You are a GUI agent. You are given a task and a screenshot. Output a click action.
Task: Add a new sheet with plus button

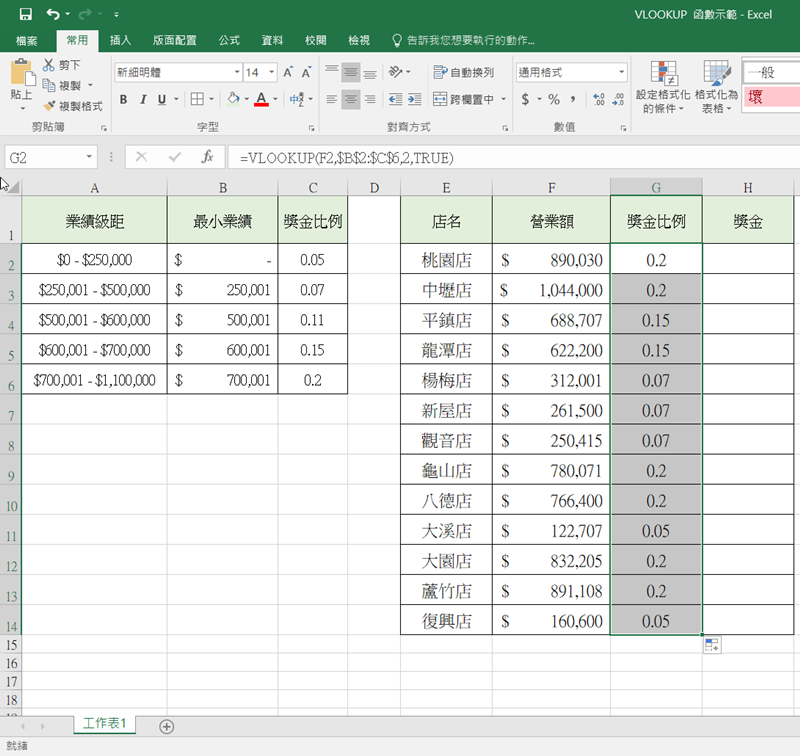tap(167, 726)
